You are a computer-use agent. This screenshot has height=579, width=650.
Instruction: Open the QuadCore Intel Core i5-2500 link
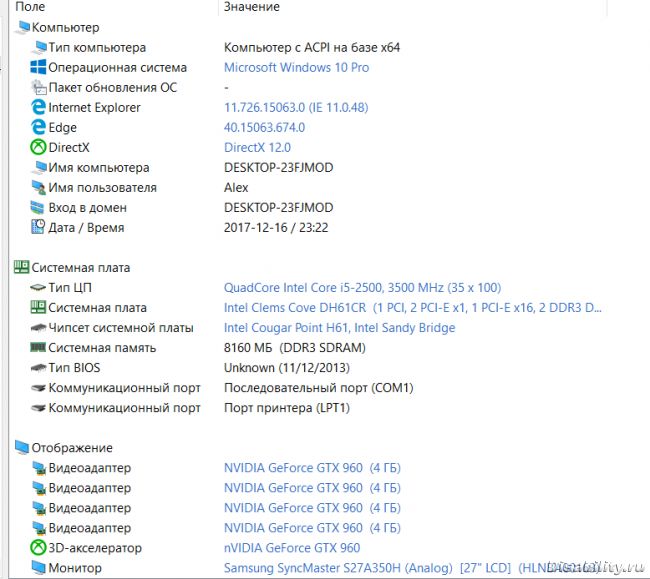[362, 288]
